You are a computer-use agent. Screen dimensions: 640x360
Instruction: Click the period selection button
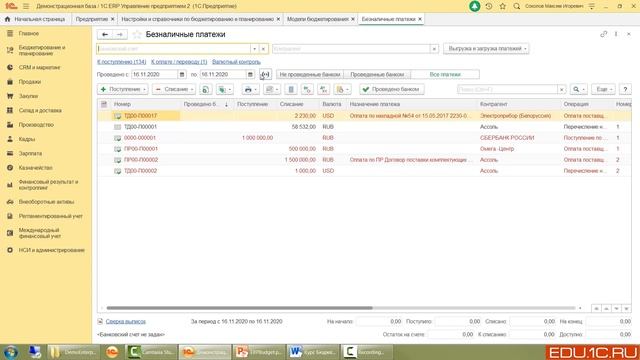point(265,74)
